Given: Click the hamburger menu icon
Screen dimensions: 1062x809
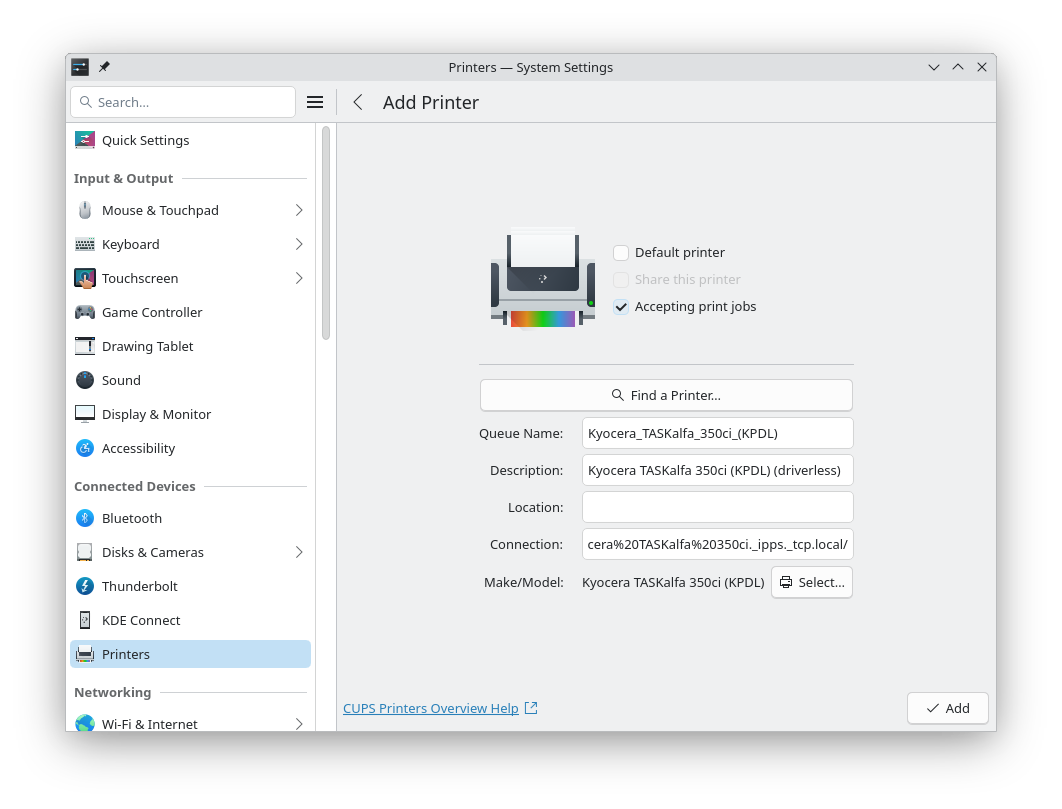Looking at the screenshot, I should [315, 102].
